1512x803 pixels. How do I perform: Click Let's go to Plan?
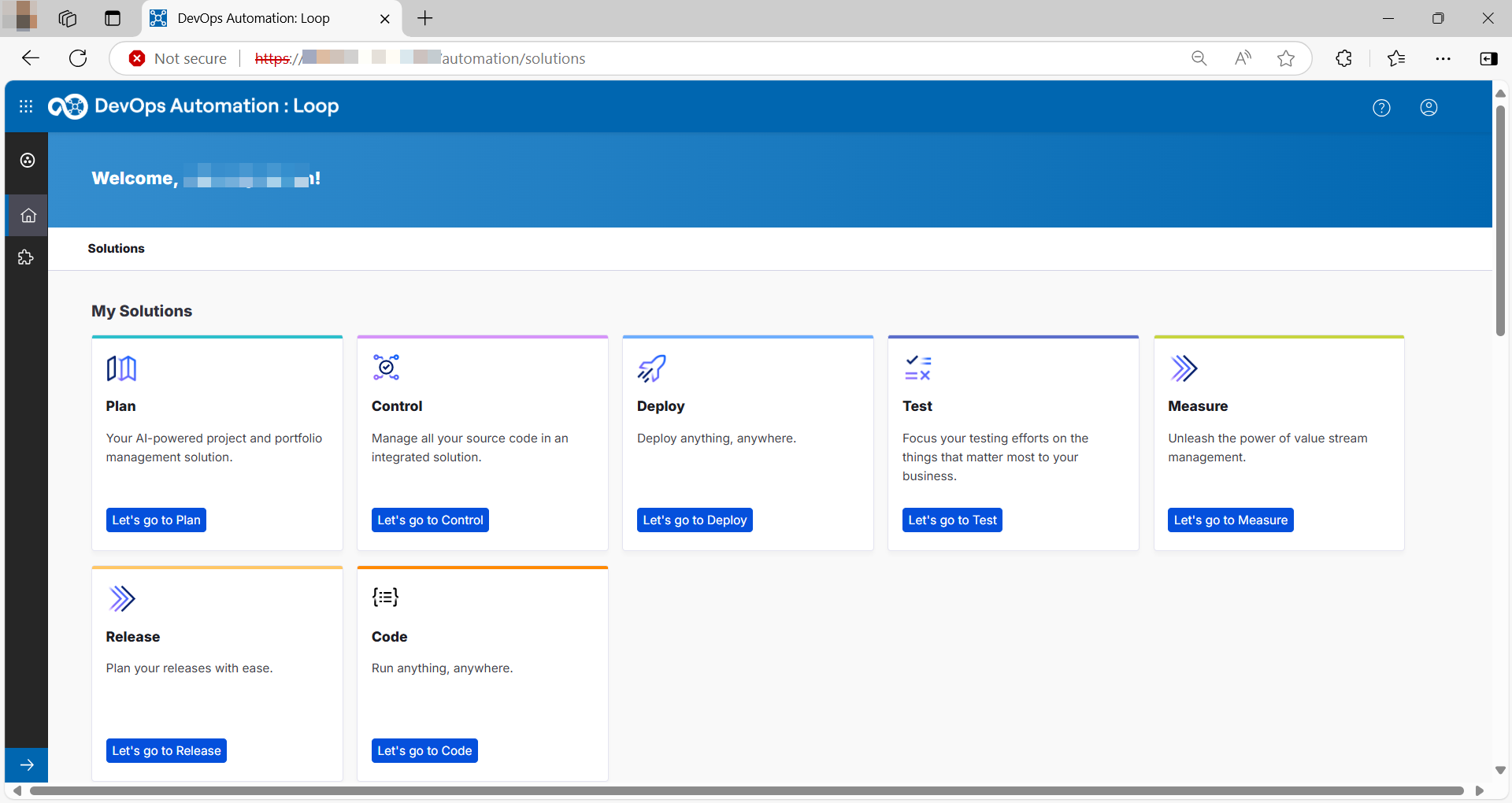click(x=155, y=520)
